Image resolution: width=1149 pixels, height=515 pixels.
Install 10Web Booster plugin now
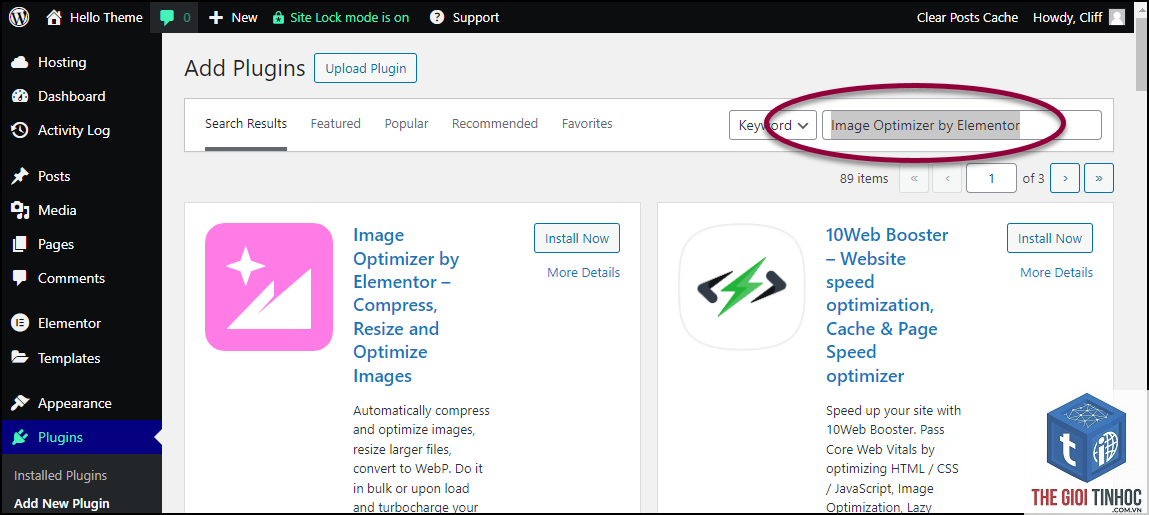click(x=1050, y=238)
